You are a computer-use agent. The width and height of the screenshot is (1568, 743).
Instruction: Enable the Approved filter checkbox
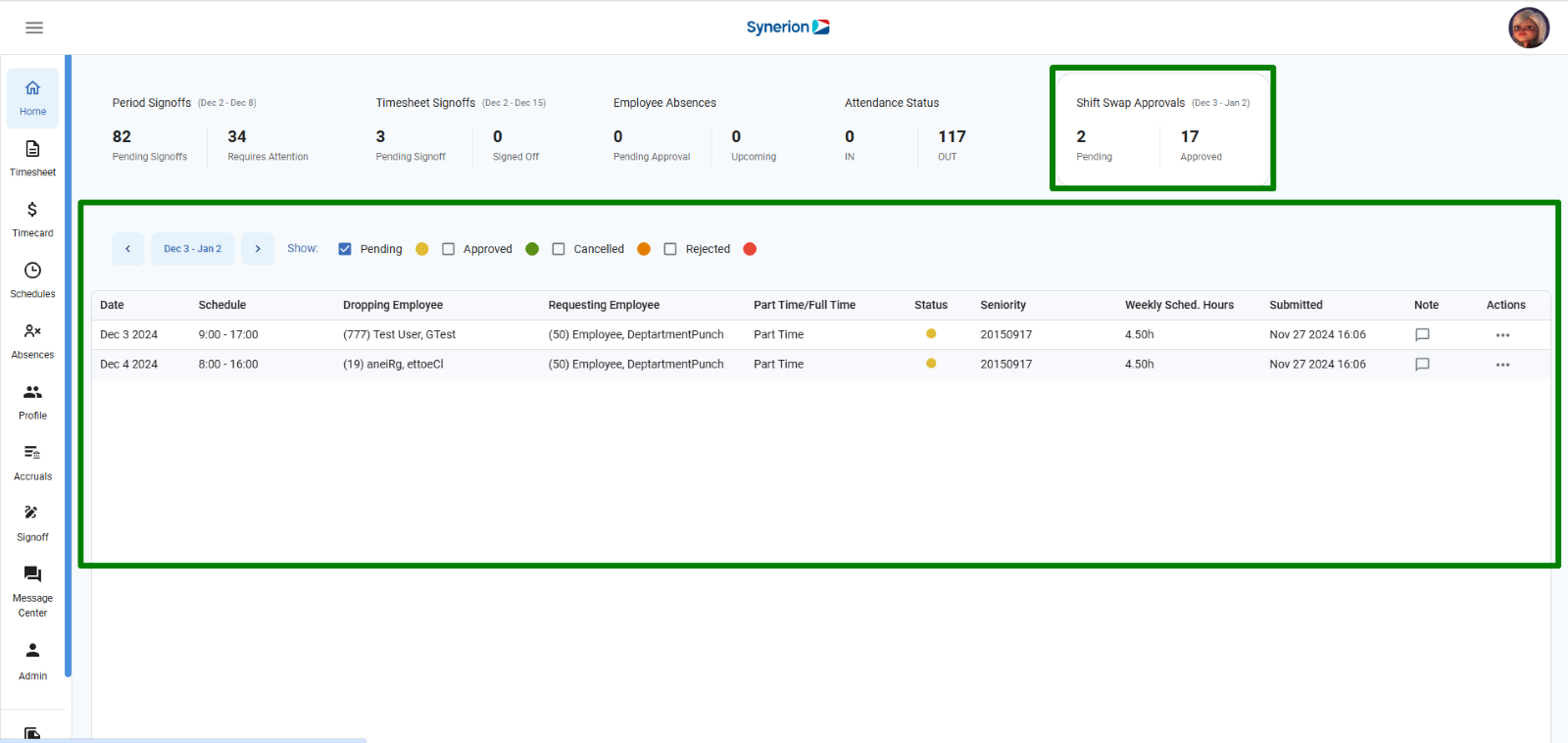tap(448, 249)
